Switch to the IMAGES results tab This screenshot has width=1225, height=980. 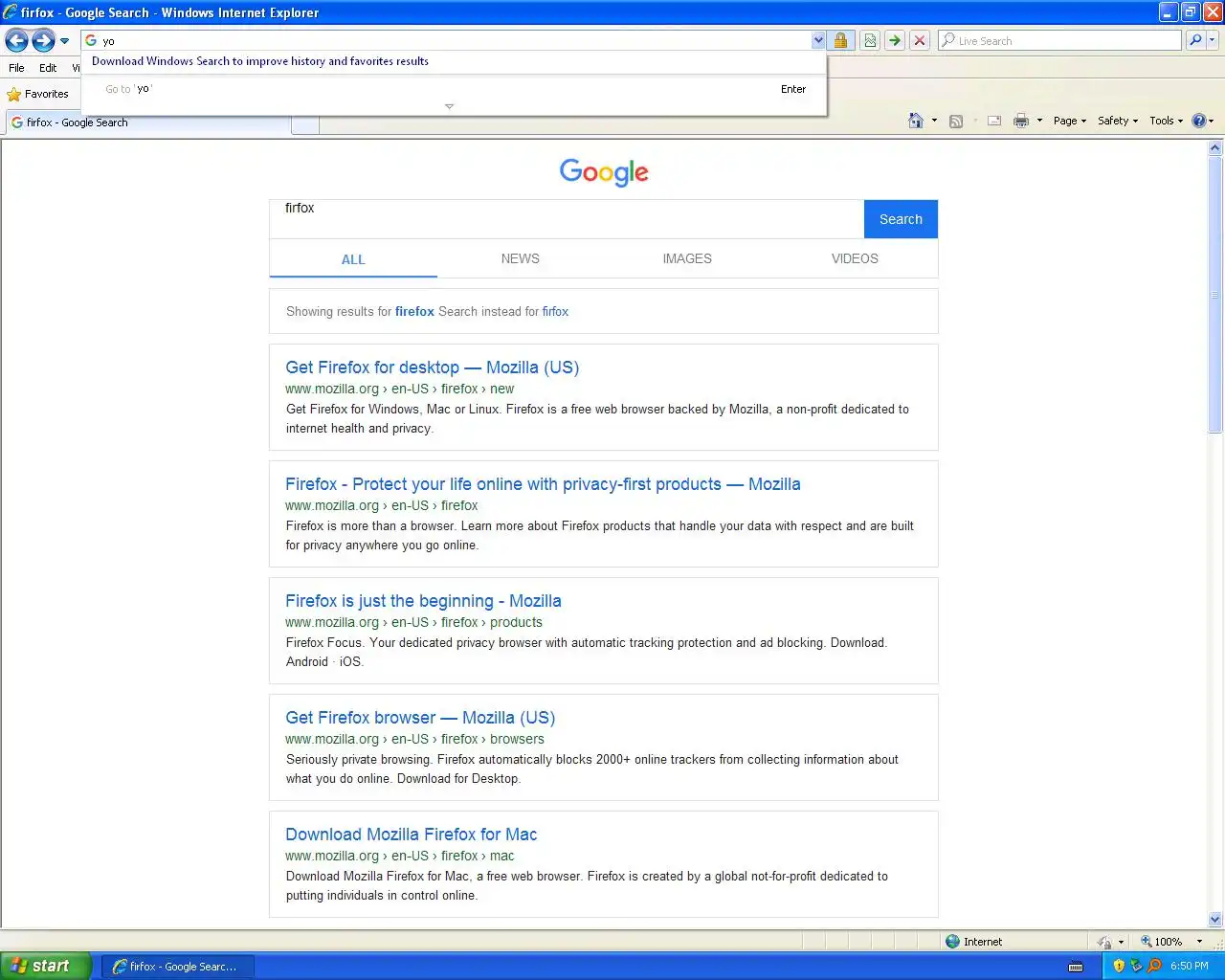[x=687, y=258]
